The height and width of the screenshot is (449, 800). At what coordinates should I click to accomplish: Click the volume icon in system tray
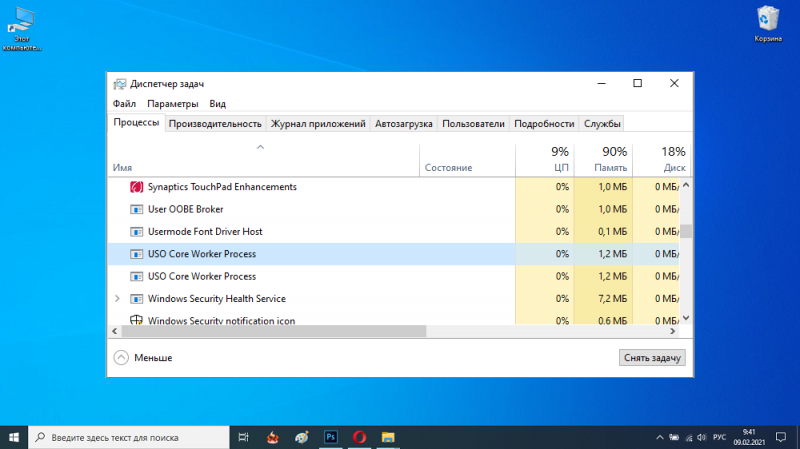coord(702,437)
